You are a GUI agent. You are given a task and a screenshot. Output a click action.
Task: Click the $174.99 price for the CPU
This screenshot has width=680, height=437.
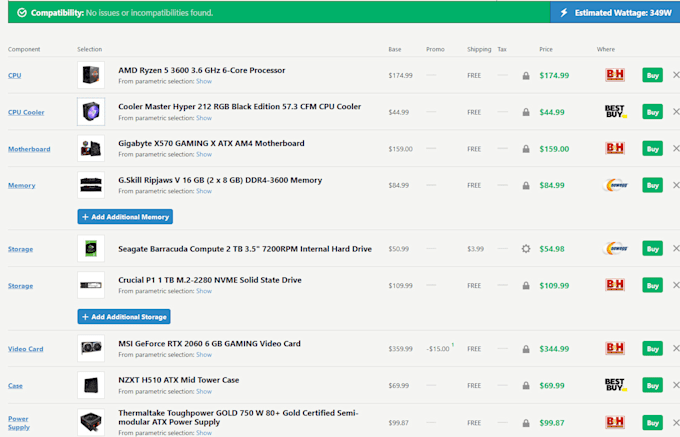554,75
